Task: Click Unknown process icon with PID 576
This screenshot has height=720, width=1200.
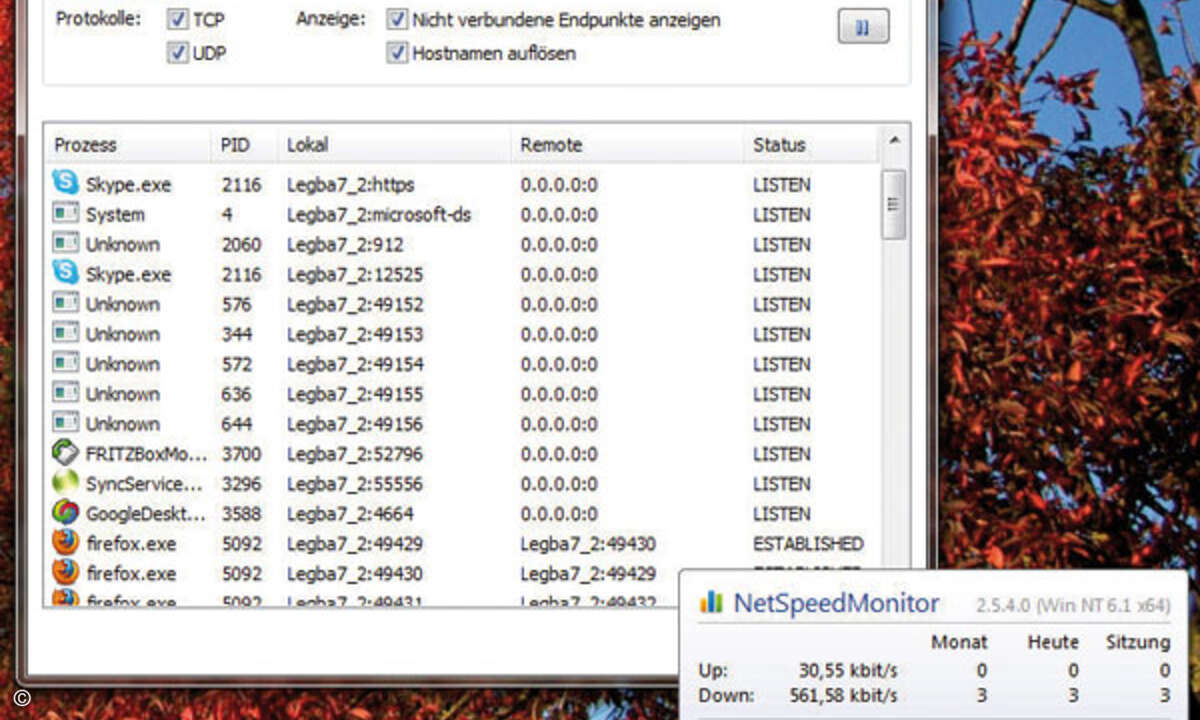Action: (65, 304)
